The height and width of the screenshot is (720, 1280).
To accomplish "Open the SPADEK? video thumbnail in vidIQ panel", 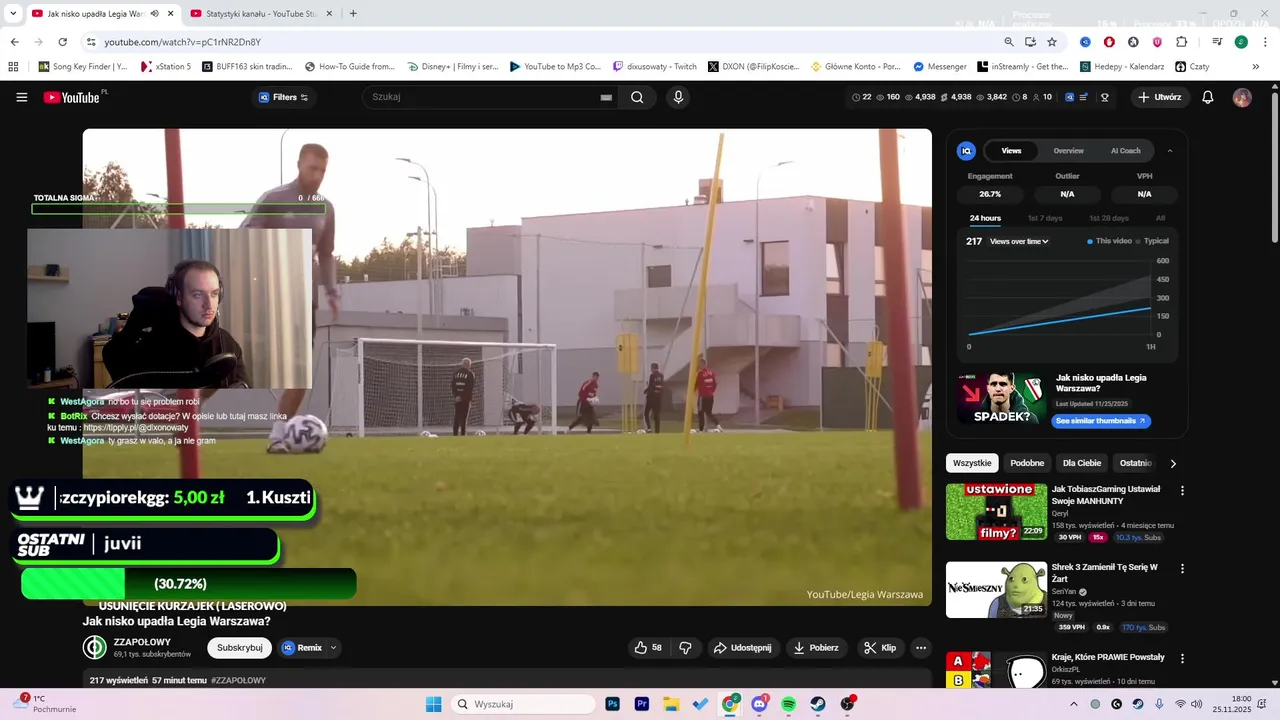I will coord(1001,399).
